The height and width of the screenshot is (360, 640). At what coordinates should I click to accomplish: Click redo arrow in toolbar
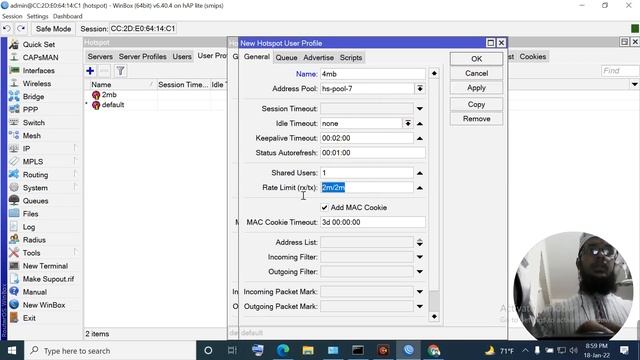21,29
